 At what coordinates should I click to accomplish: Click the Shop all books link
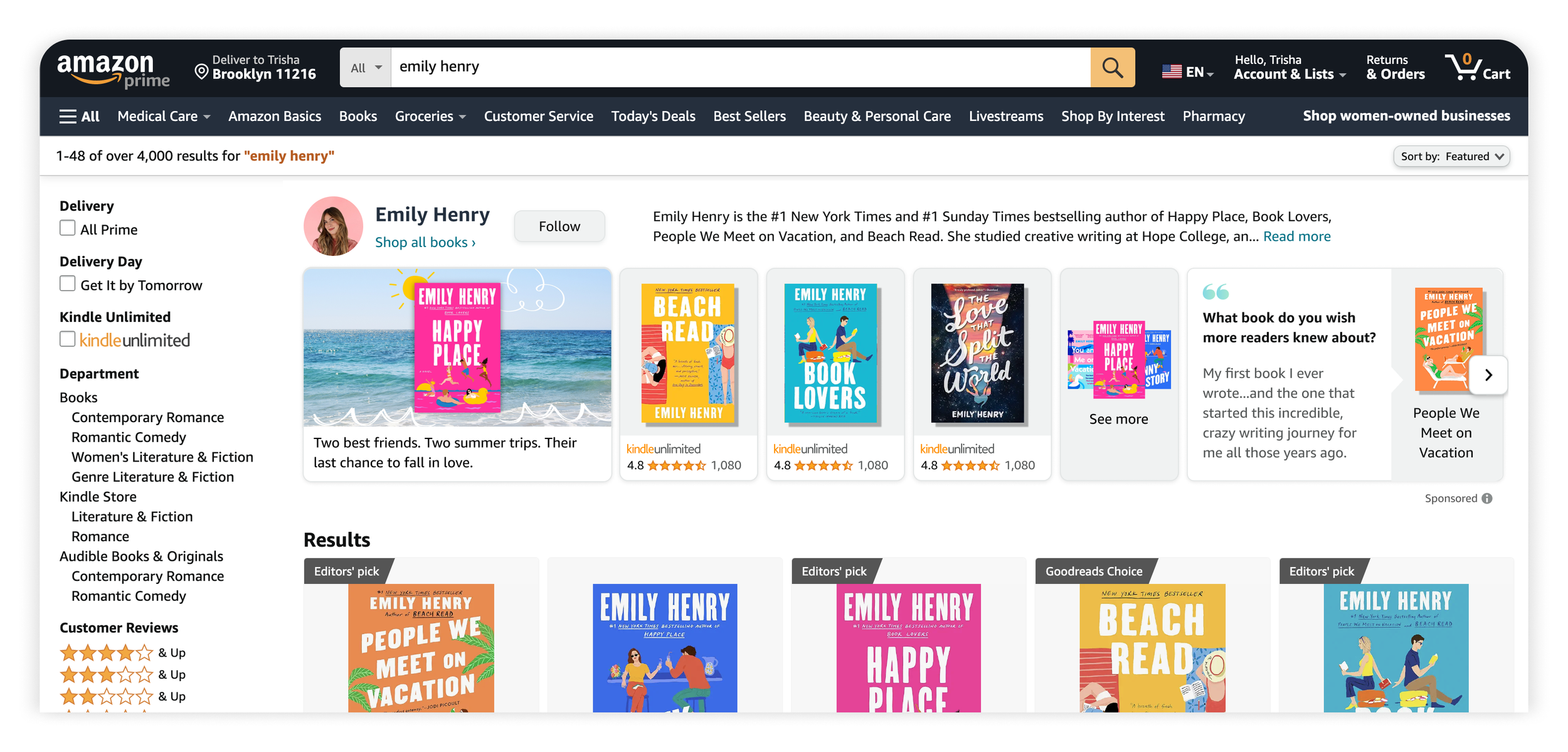425,242
